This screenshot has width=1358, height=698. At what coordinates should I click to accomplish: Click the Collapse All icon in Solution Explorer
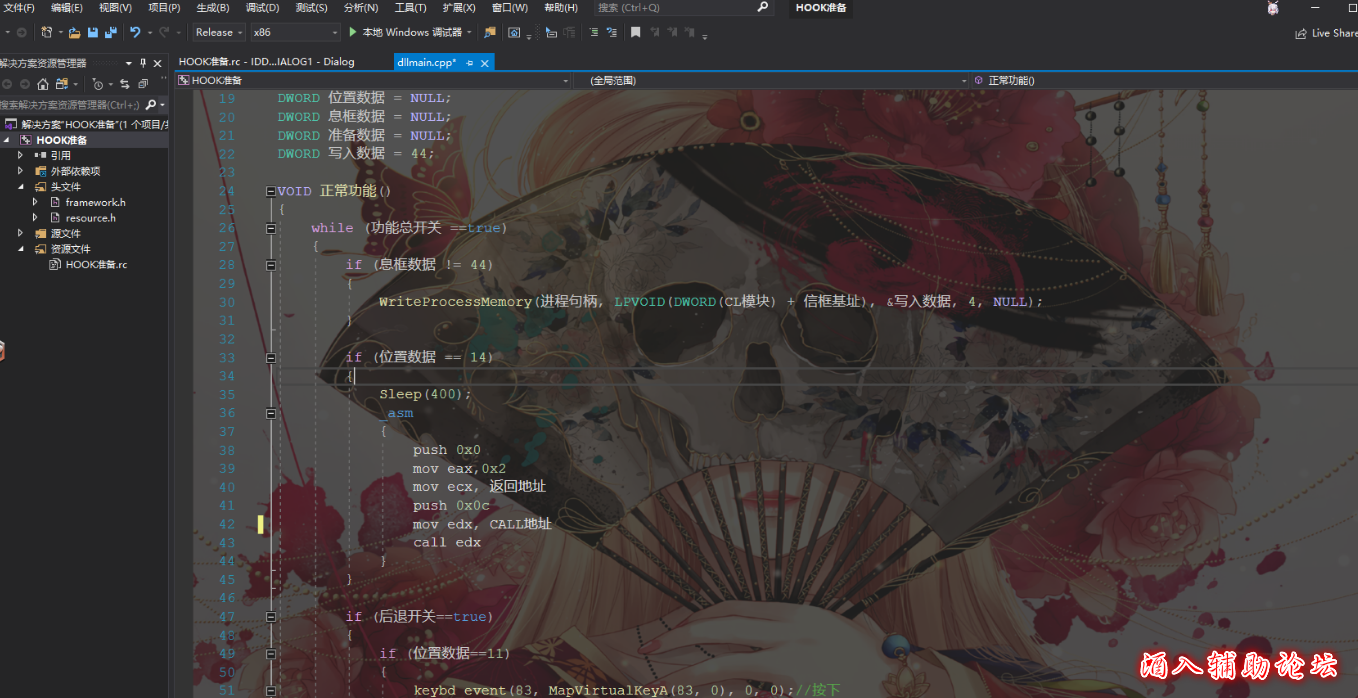pyautogui.click(x=143, y=84)
